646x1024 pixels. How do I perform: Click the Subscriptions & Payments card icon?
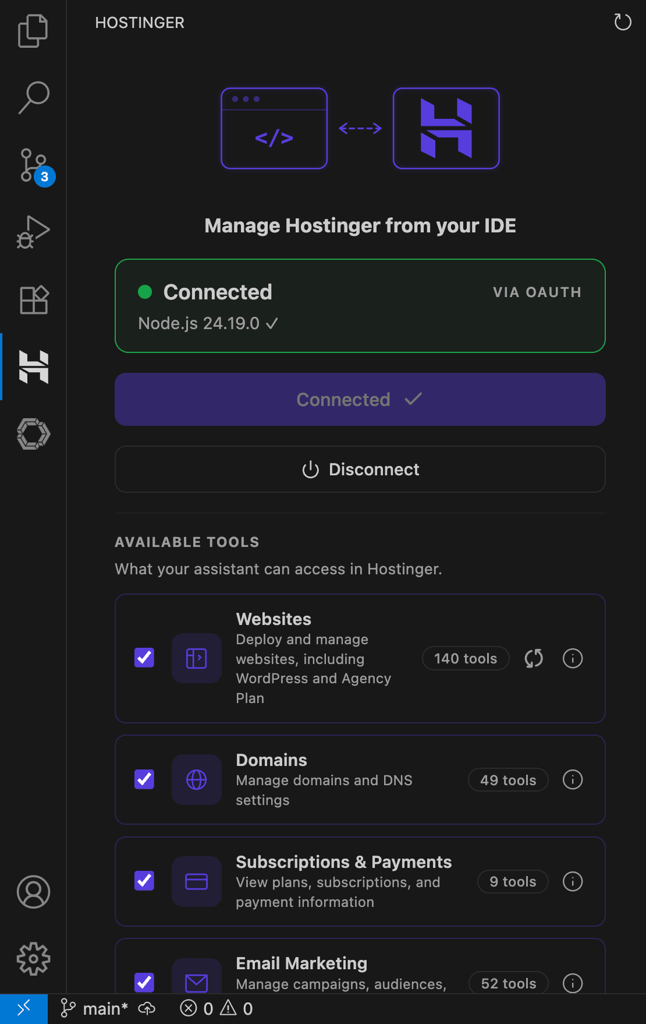tap(197, 882)
